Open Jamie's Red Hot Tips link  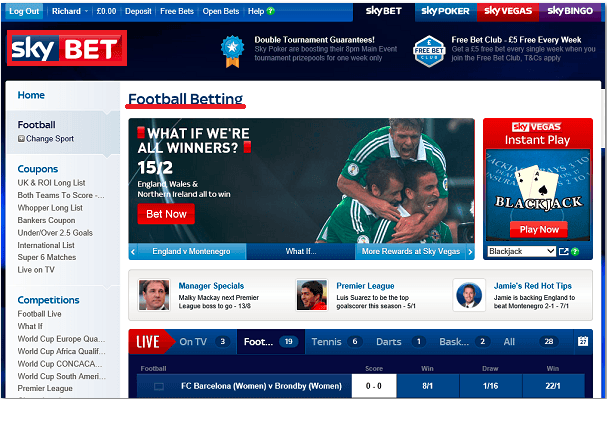click(532, 286)
